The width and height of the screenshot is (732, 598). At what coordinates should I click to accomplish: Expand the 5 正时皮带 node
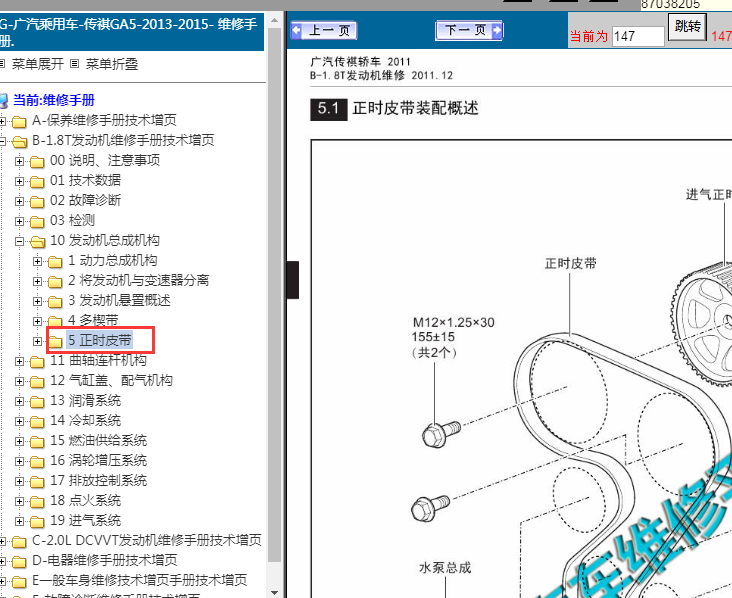click(37, 341)
